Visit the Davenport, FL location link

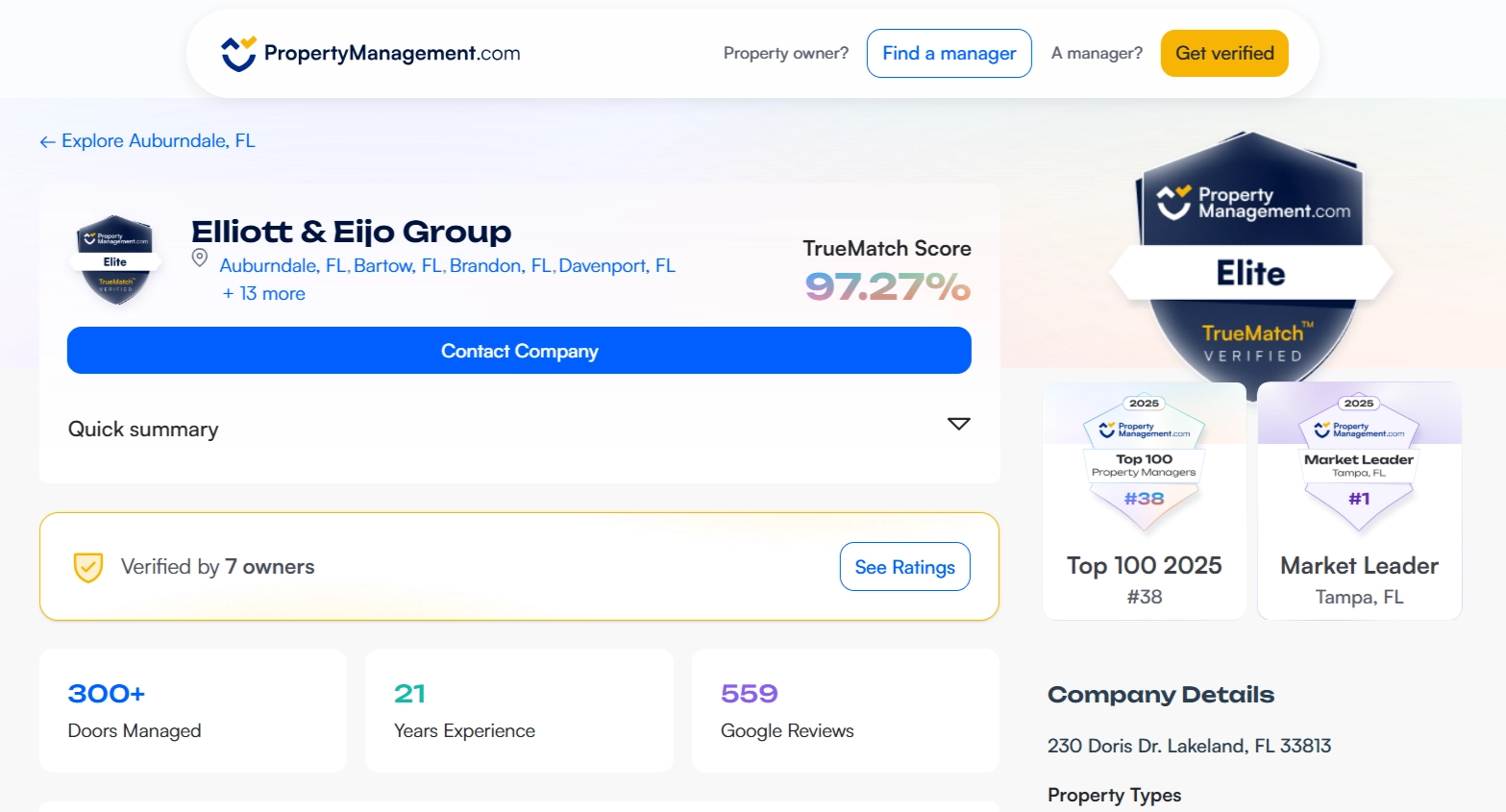tap(617, 266)
